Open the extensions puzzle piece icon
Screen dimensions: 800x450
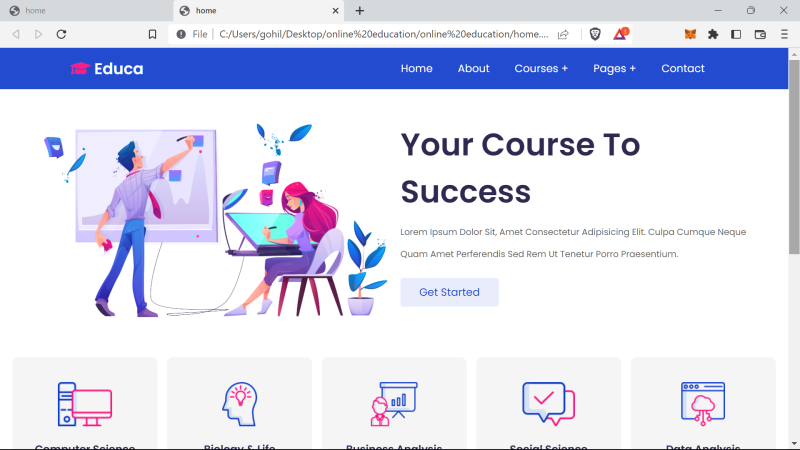(713, 34)
